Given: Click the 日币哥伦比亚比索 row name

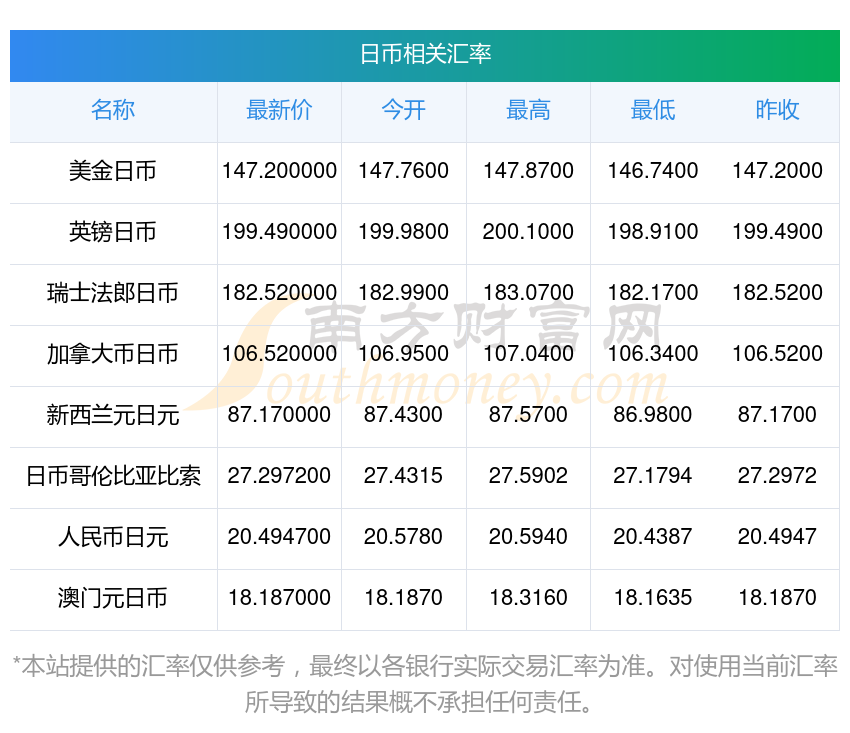Looking at the screenshot, I should click(113, 476).
